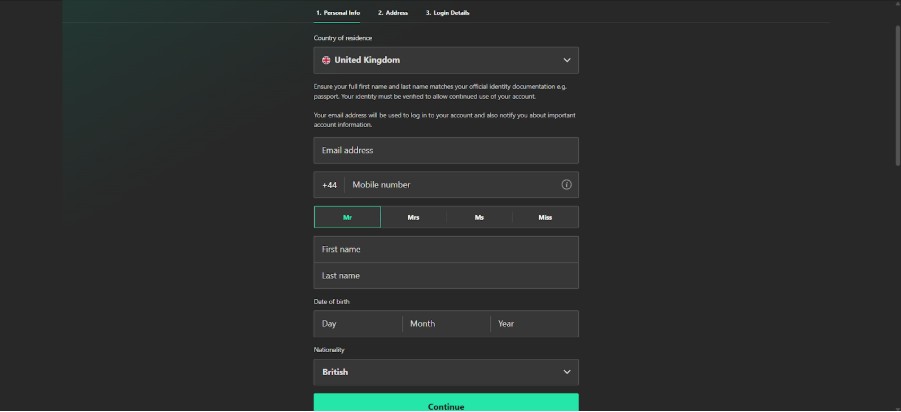901x412 pixels.
Task: Open Country of residence dropdown
Action: (446, 60)
